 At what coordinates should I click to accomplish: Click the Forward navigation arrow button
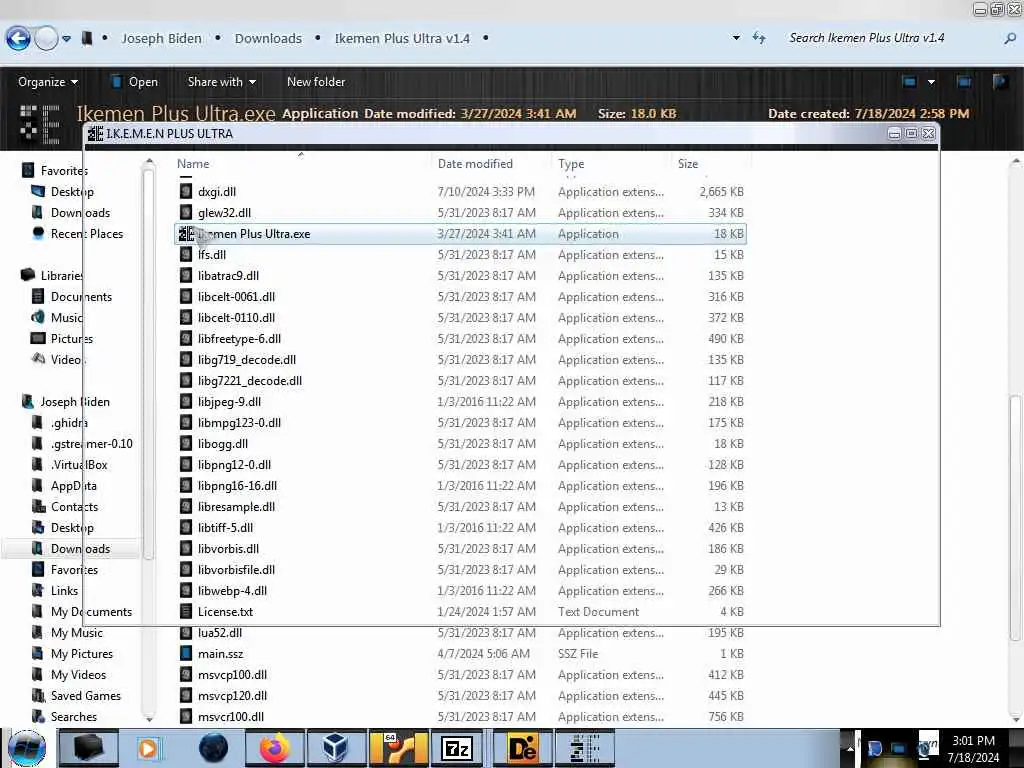(46, 39)
